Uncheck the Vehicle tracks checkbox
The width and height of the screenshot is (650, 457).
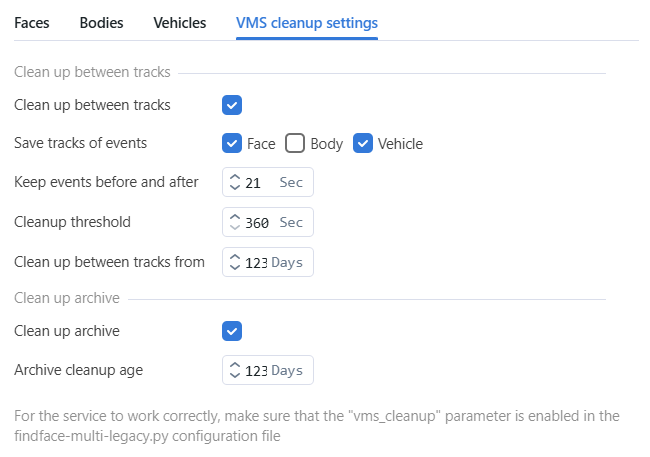(x=363, y=143)
